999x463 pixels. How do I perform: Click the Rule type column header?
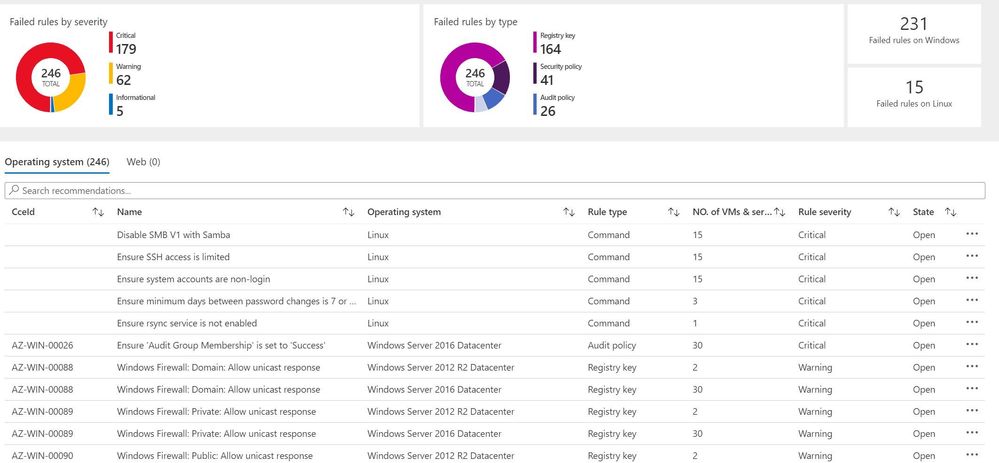pyautogui.click(x=607, y=212)
